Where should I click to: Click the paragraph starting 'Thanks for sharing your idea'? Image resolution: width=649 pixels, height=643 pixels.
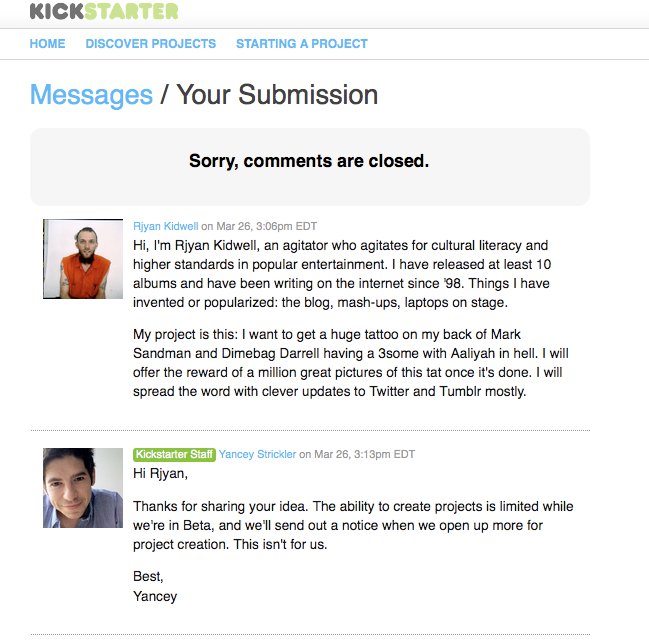coord(353,525)
